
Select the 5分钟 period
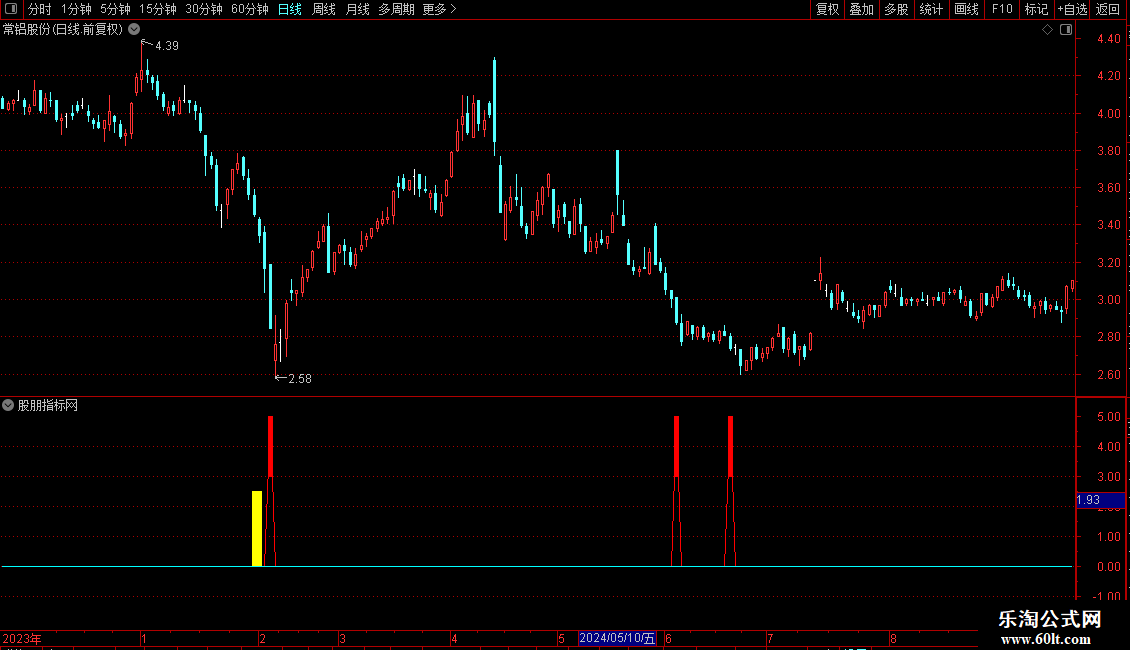click(x=115, y=9)
